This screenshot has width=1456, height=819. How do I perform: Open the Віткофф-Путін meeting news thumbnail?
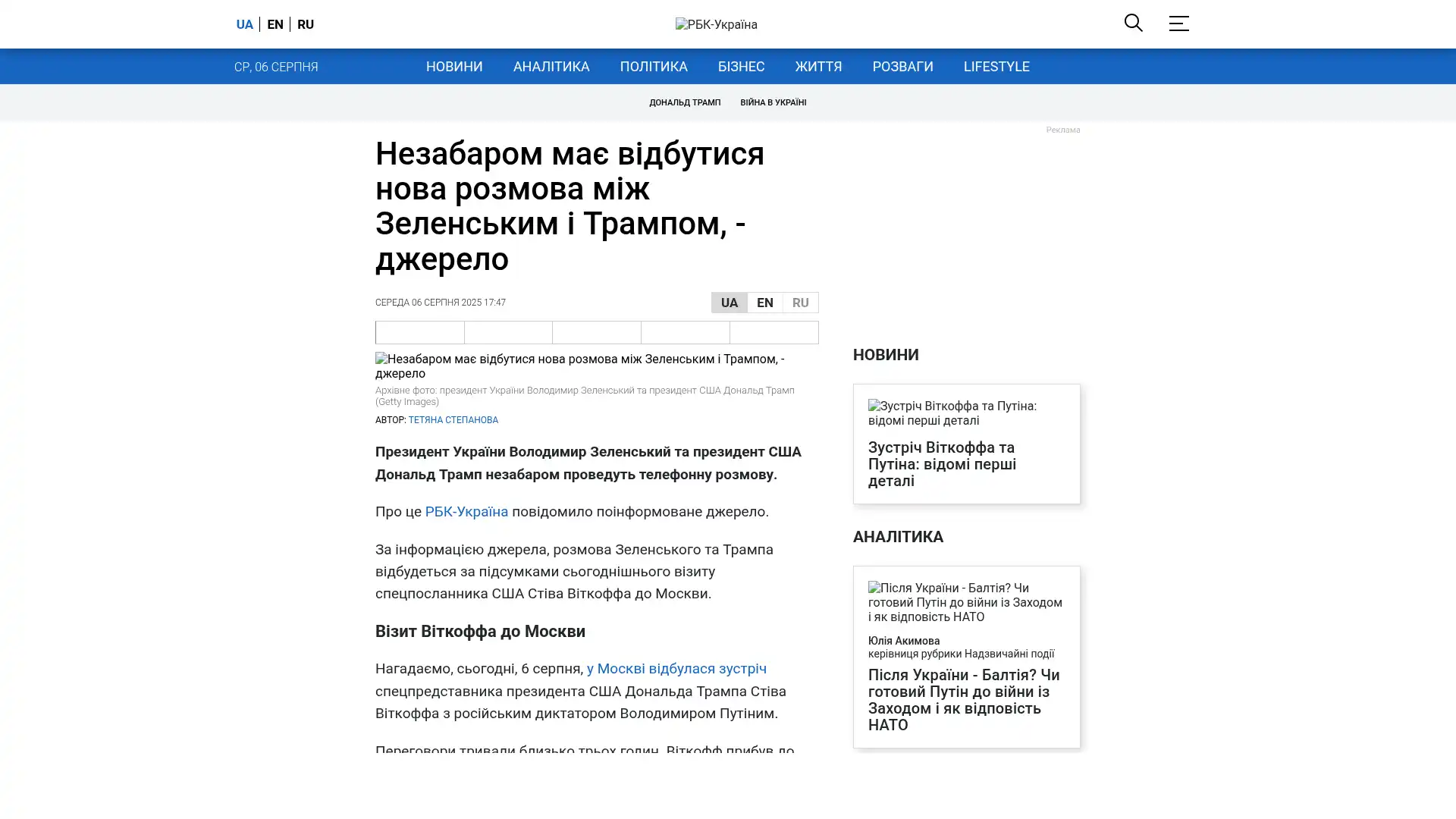coord(965,413)
